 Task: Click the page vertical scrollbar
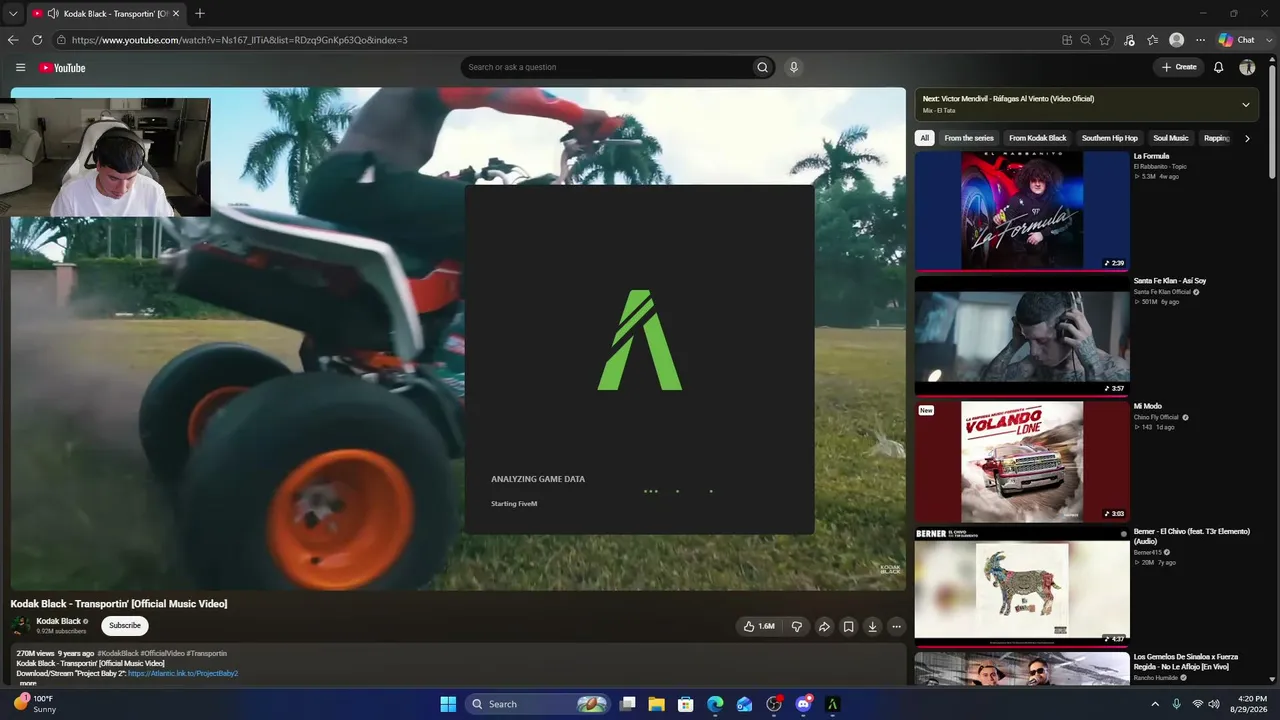click(x=1273, y=120)
